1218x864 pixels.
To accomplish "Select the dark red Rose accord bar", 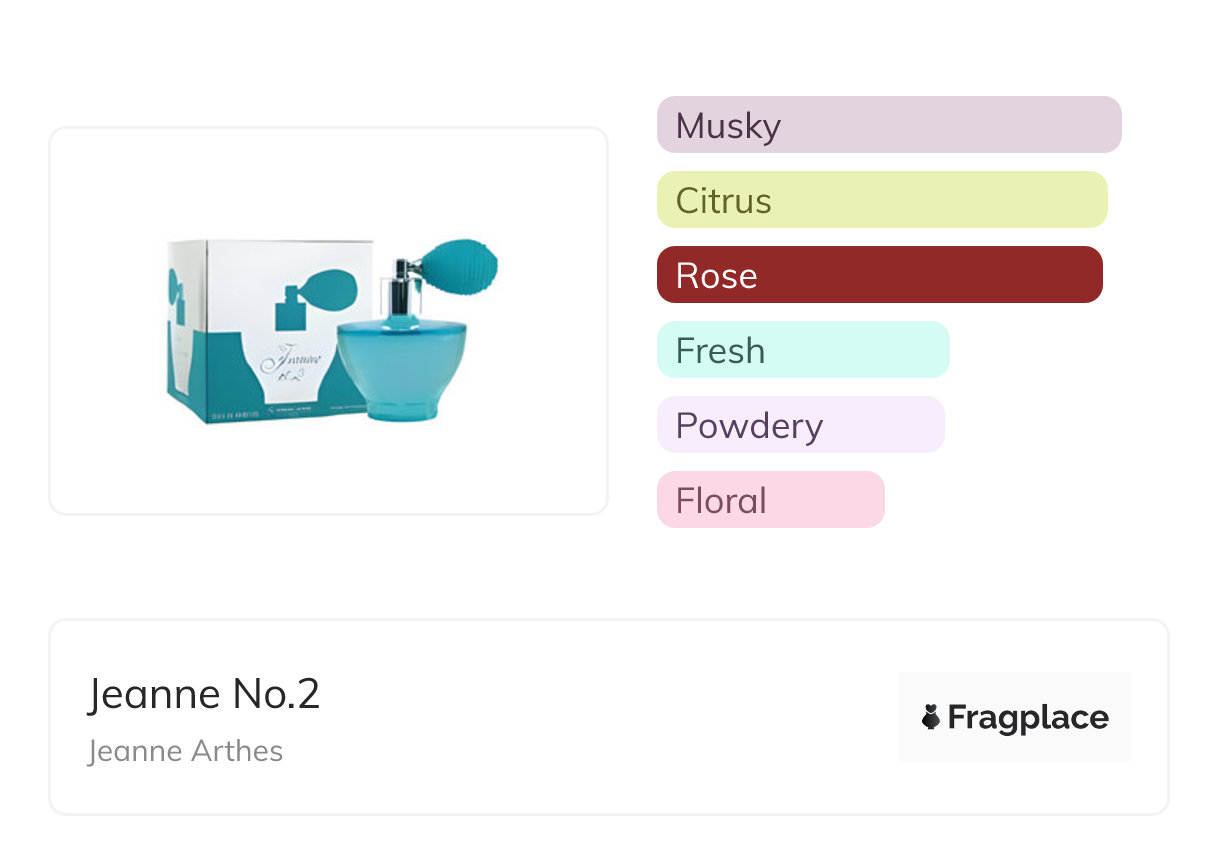I will point(879,275).
